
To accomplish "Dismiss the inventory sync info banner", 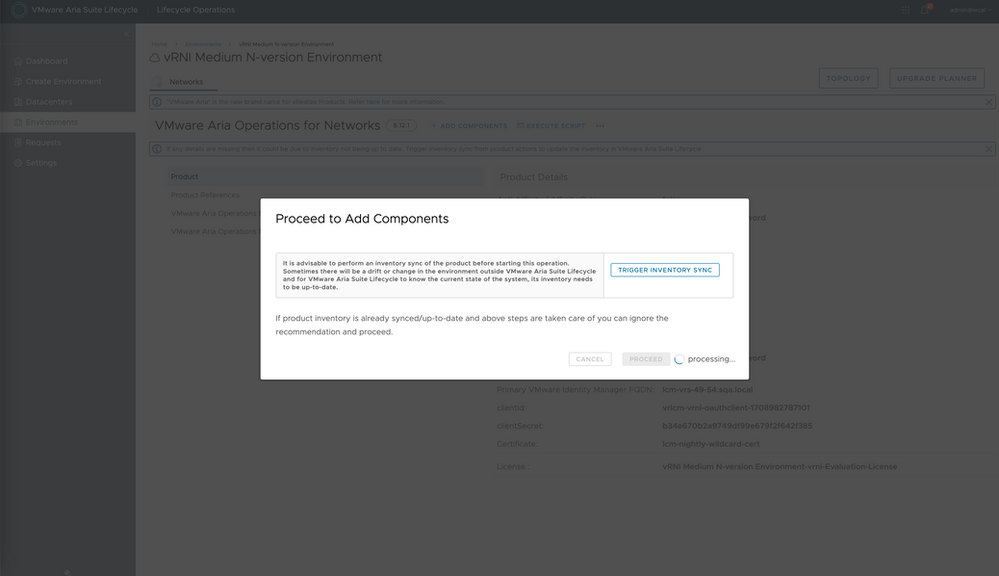I will click(989, 149).
